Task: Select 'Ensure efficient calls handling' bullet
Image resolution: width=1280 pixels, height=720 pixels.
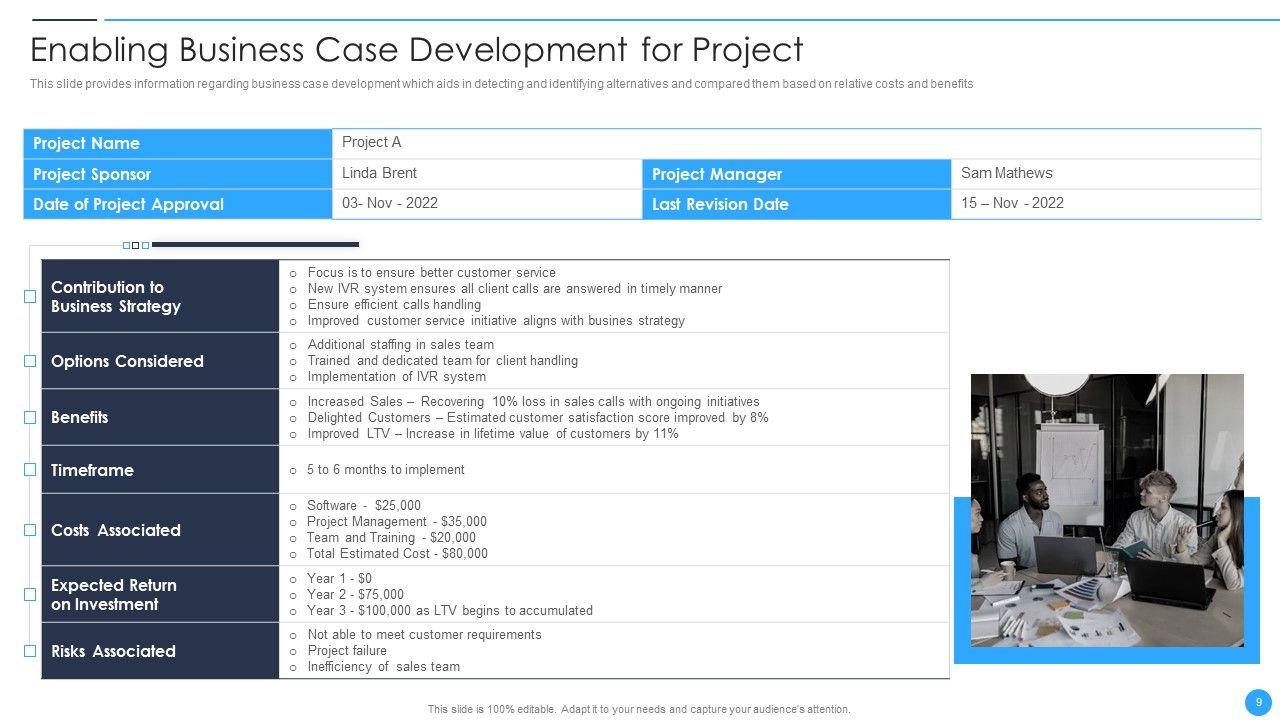Action: (x=394, y=305)
